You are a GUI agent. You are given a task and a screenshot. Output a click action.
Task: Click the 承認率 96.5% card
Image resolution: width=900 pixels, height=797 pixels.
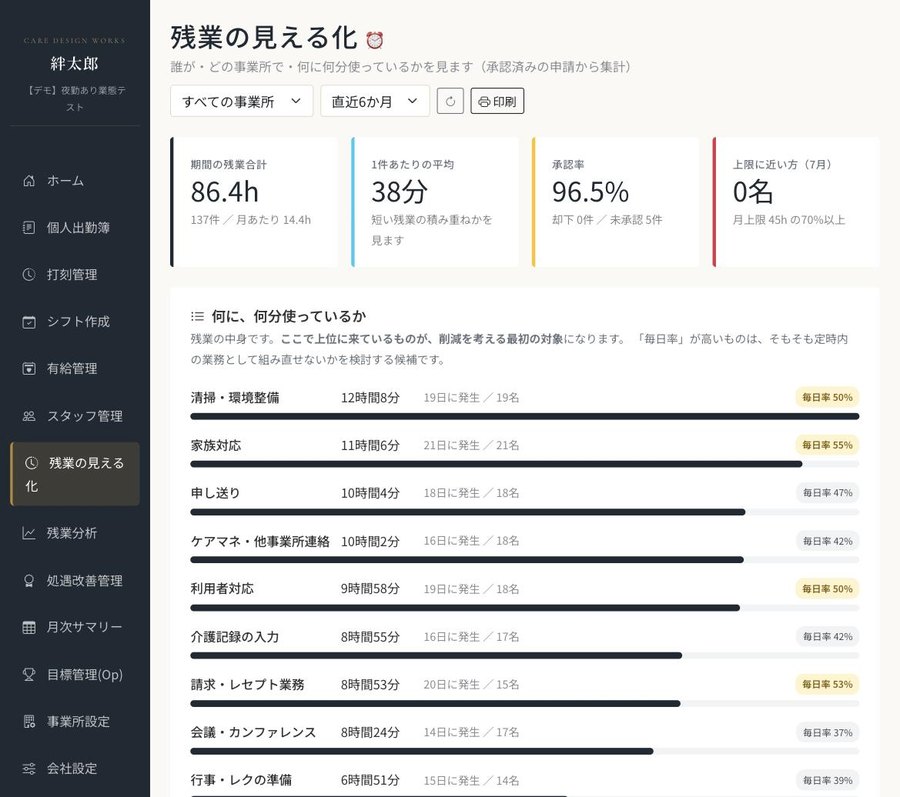(616, 202)
